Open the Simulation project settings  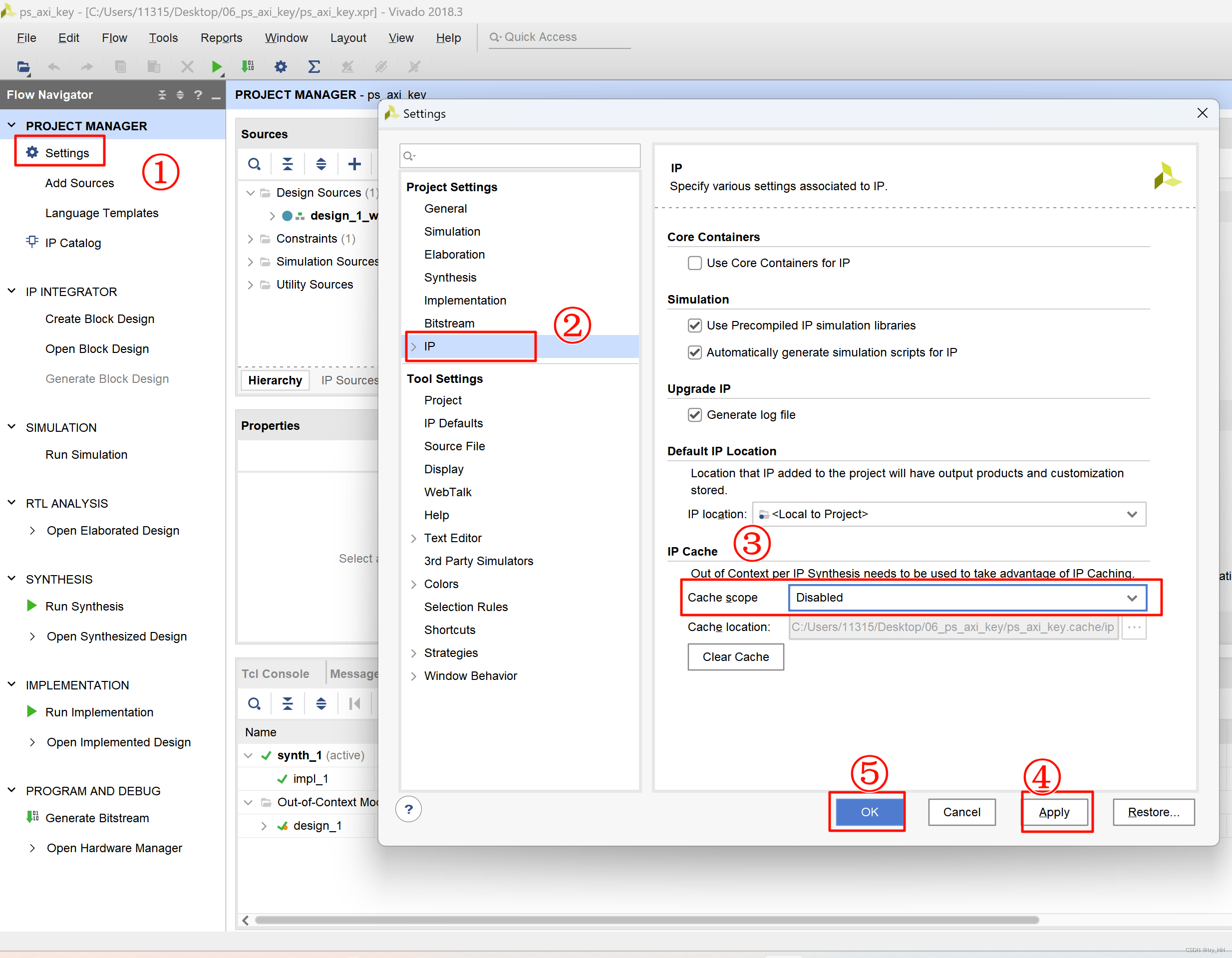coord(452,231)
